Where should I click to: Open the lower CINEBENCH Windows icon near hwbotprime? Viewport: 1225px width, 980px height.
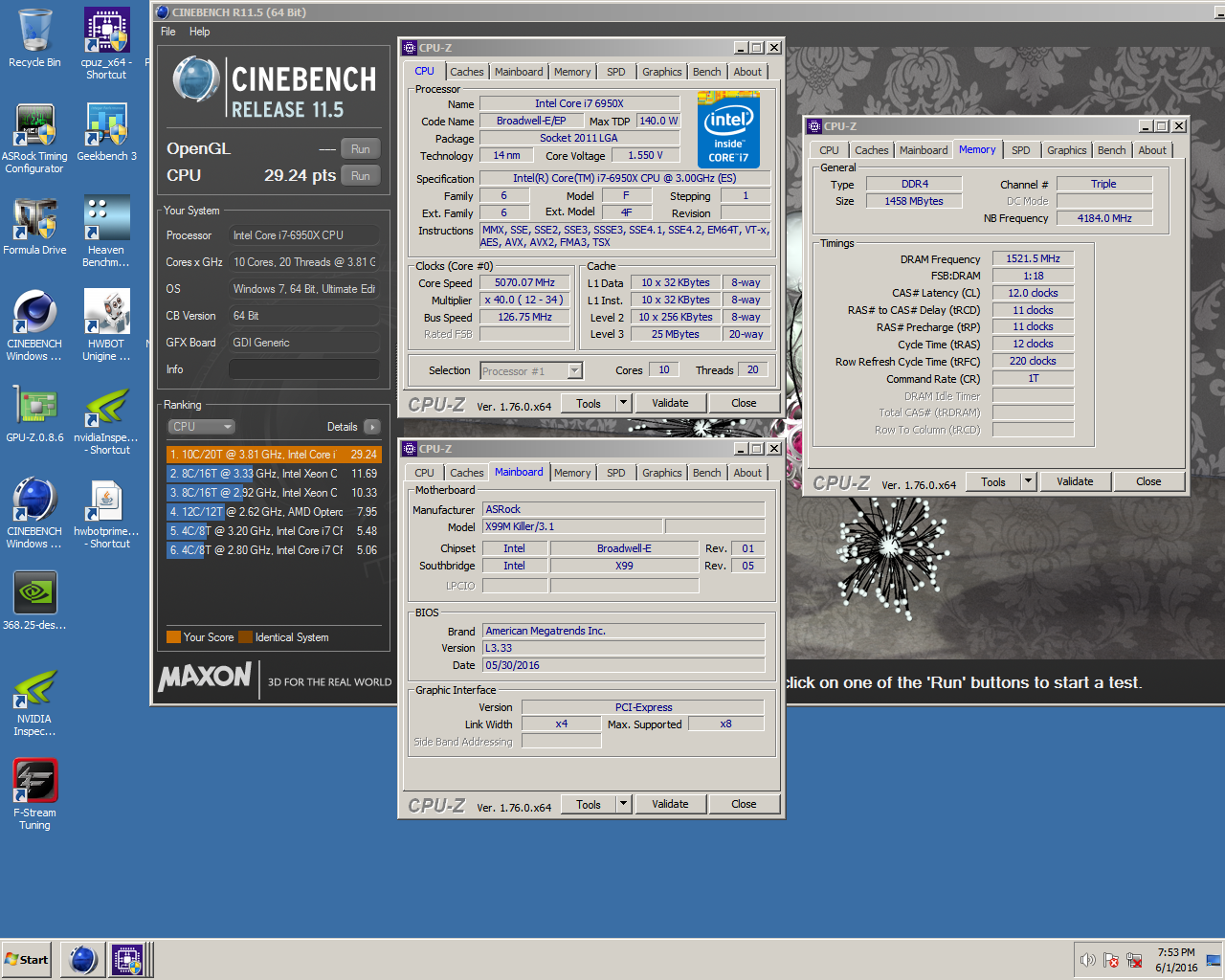coord(34,513)
